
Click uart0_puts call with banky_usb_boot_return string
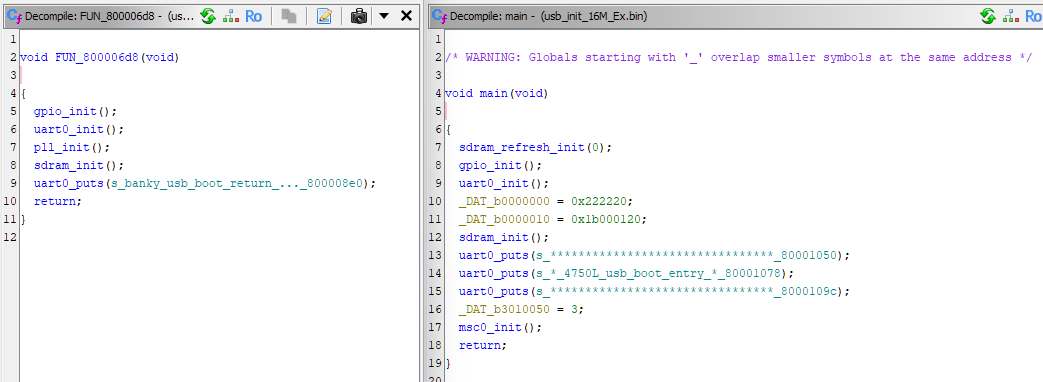[x=205, y=183]
